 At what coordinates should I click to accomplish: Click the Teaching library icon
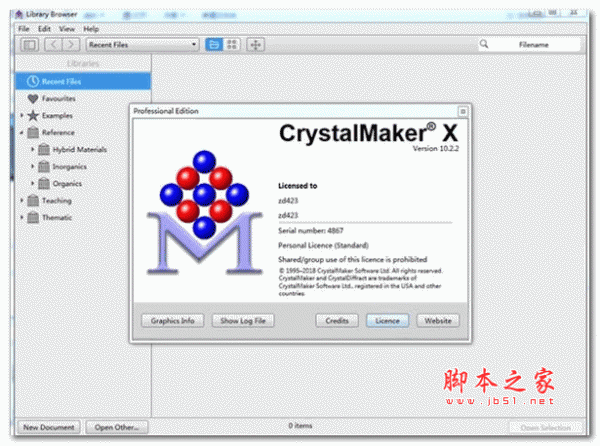coord(33,200)
